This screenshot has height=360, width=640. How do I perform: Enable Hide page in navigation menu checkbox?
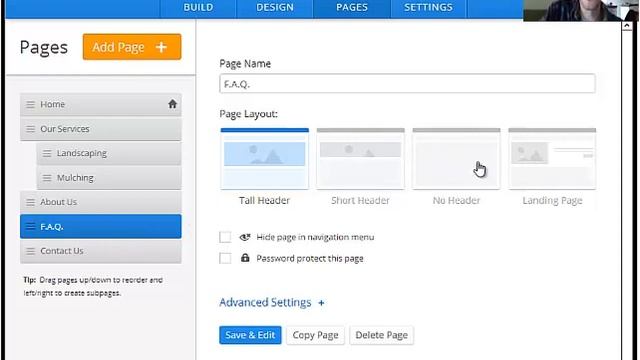pyautogui.click(x=225, y=237)
